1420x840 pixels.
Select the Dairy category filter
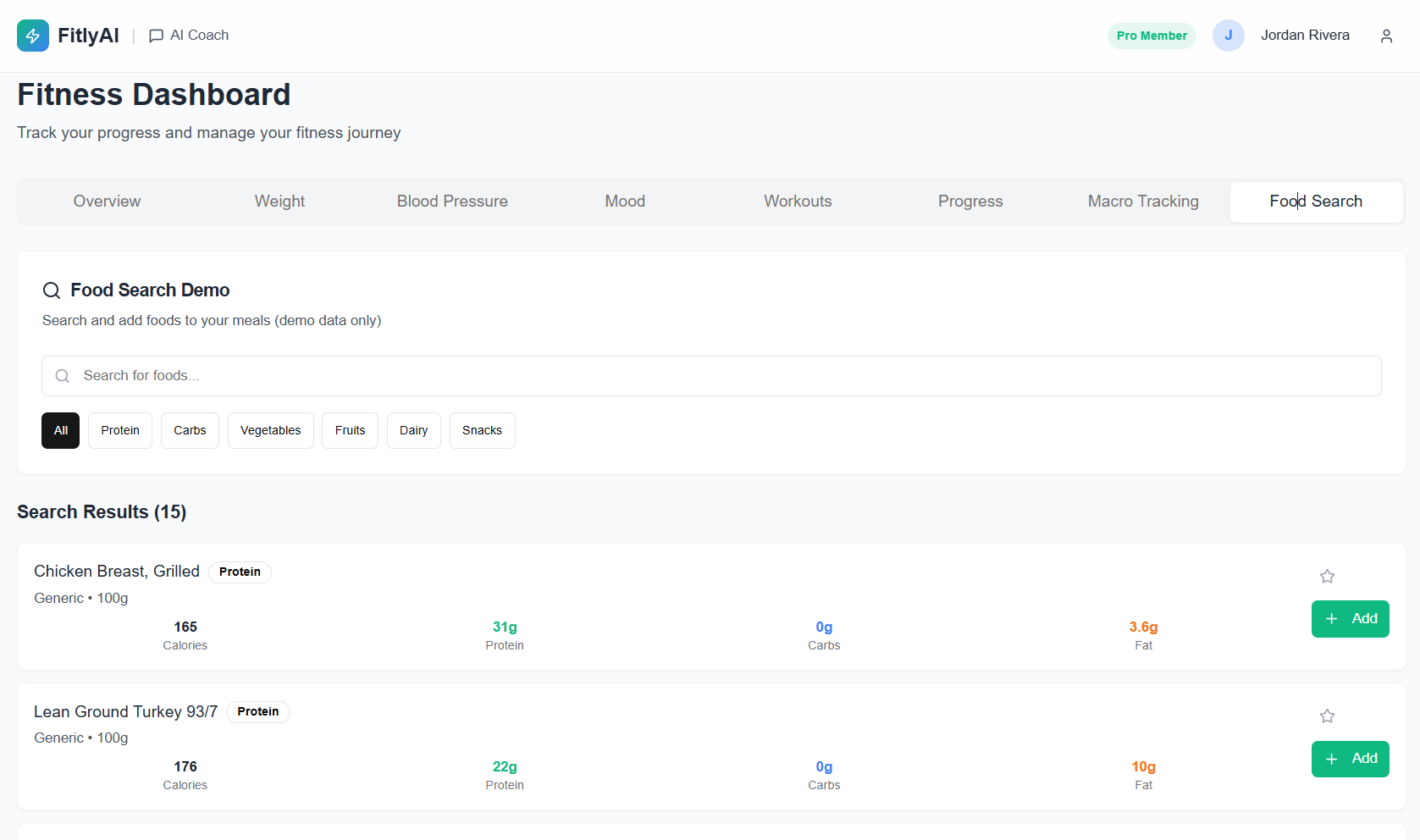pyautogui.click(x=413, y=430)
